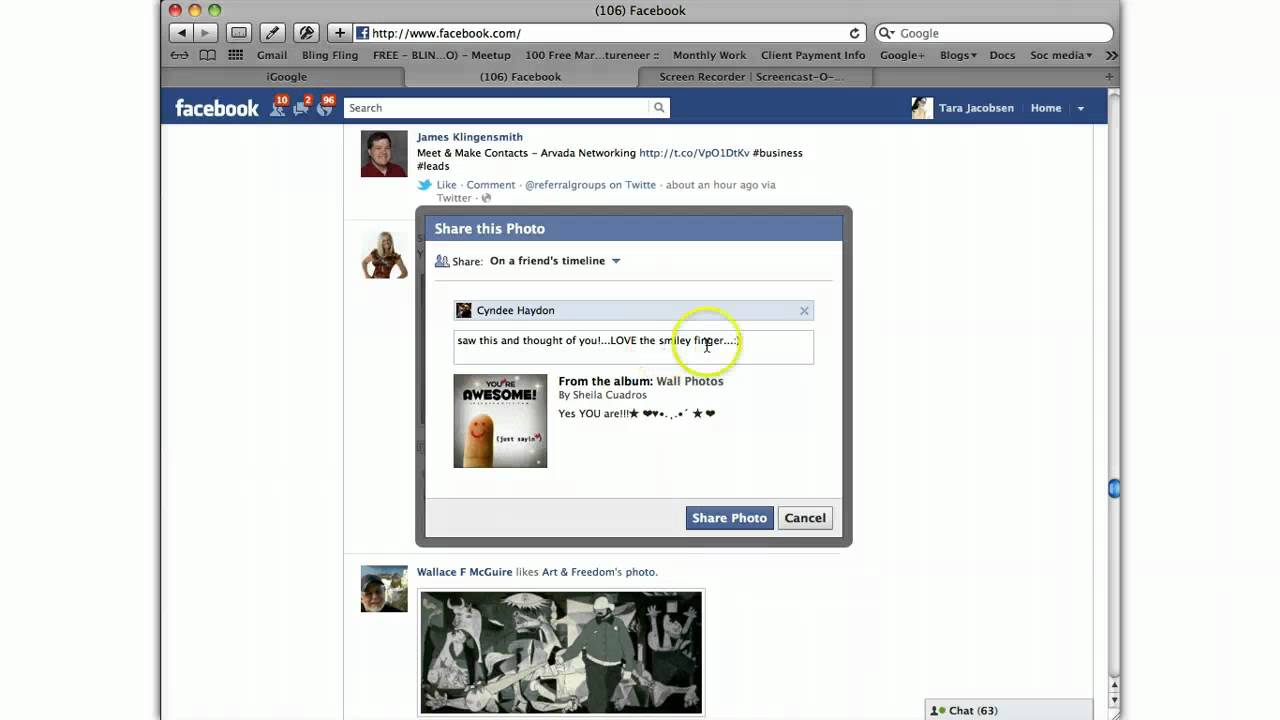Viewport: 1280px width, 720px height.
Task: Open @referralgroups on Twitter link
Action: coord(590,185)
